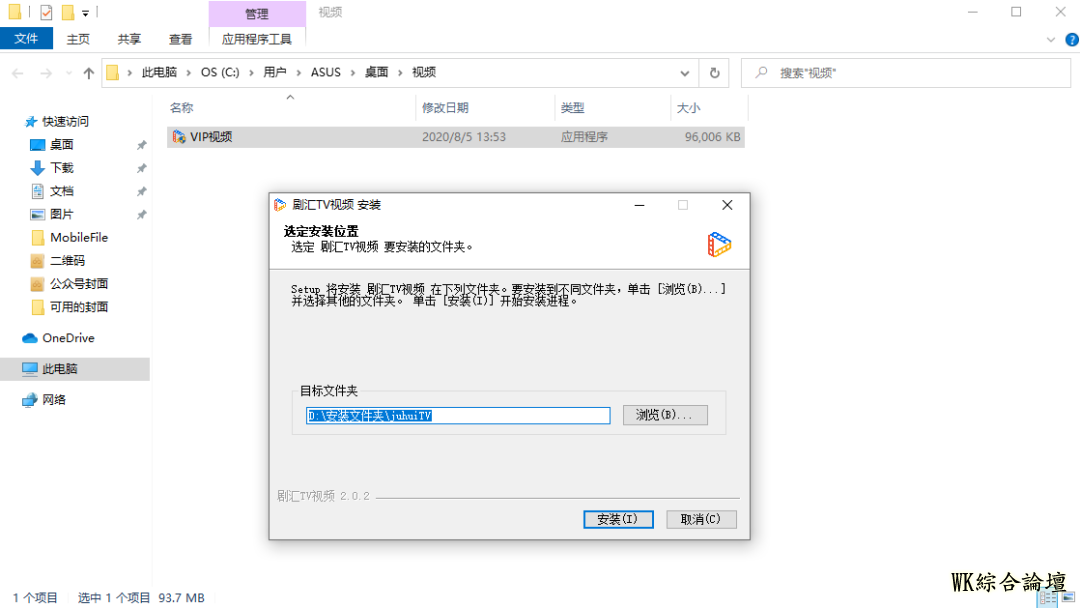Unpin 文档 using its pin icon
The image size is (1080, 608).
tap(141, 191)
